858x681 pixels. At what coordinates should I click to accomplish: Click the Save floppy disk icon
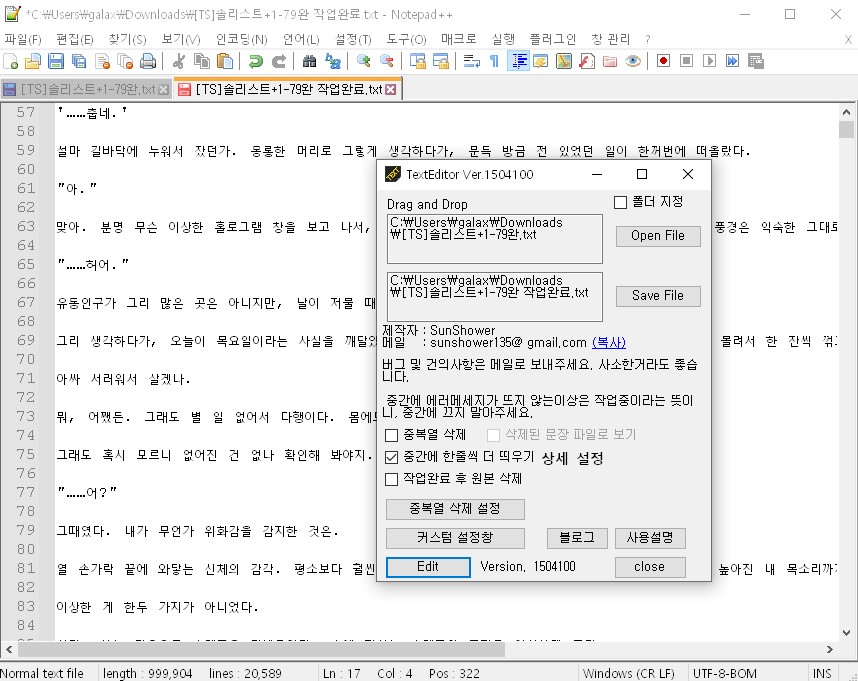tap(56, 61)
